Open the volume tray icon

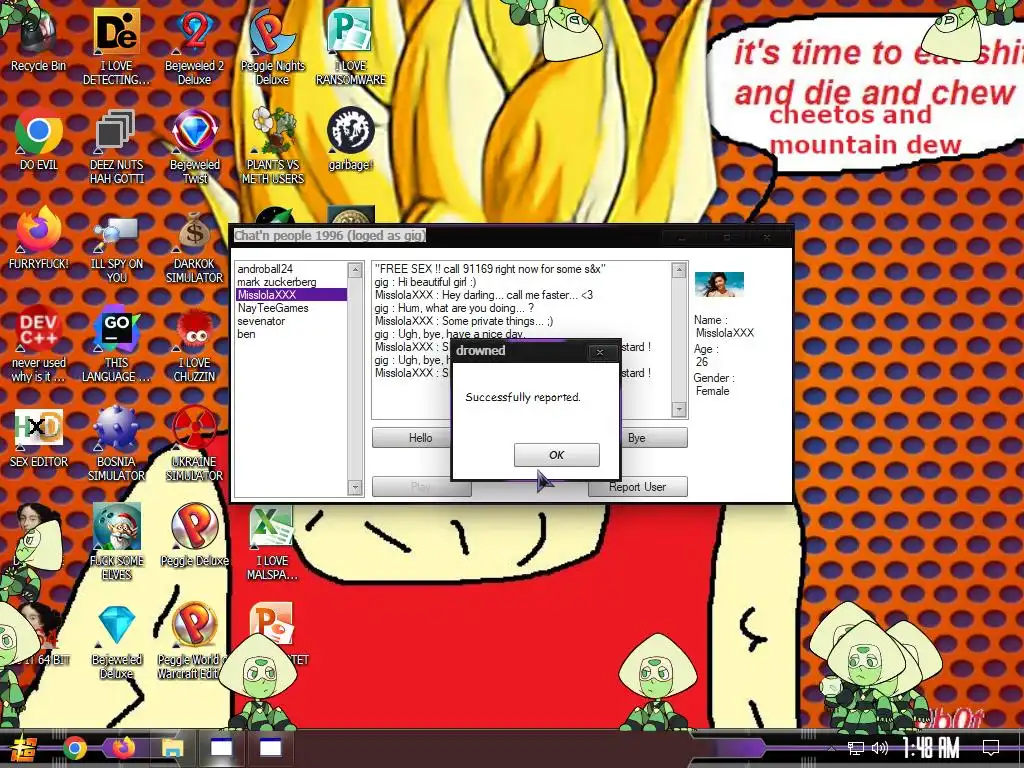(880, 748)
